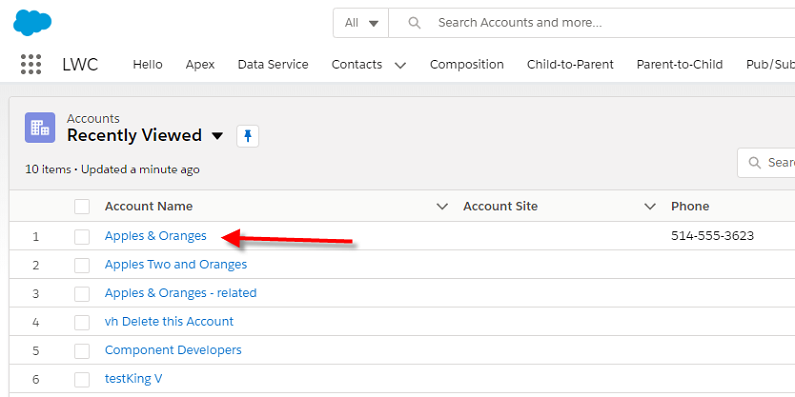Tick the testKing V row checkbox

pos(82,379)
